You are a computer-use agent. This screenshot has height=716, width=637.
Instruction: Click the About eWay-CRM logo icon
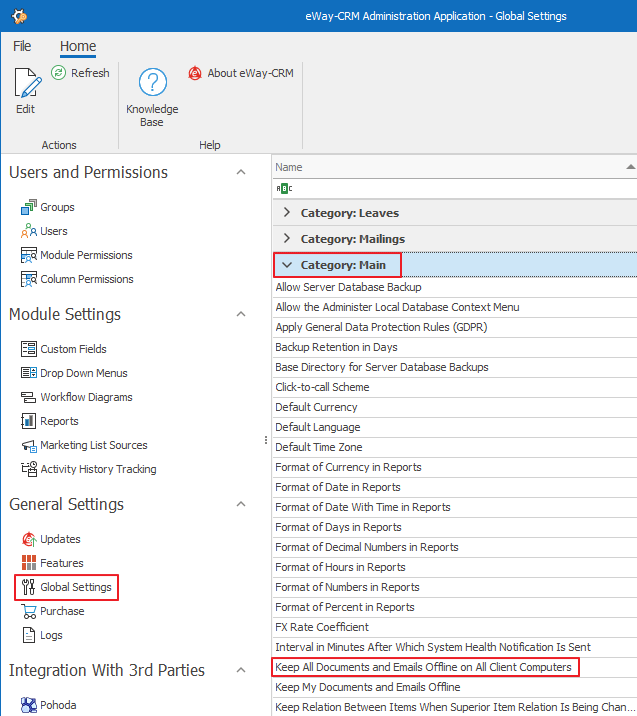[195, 73]
